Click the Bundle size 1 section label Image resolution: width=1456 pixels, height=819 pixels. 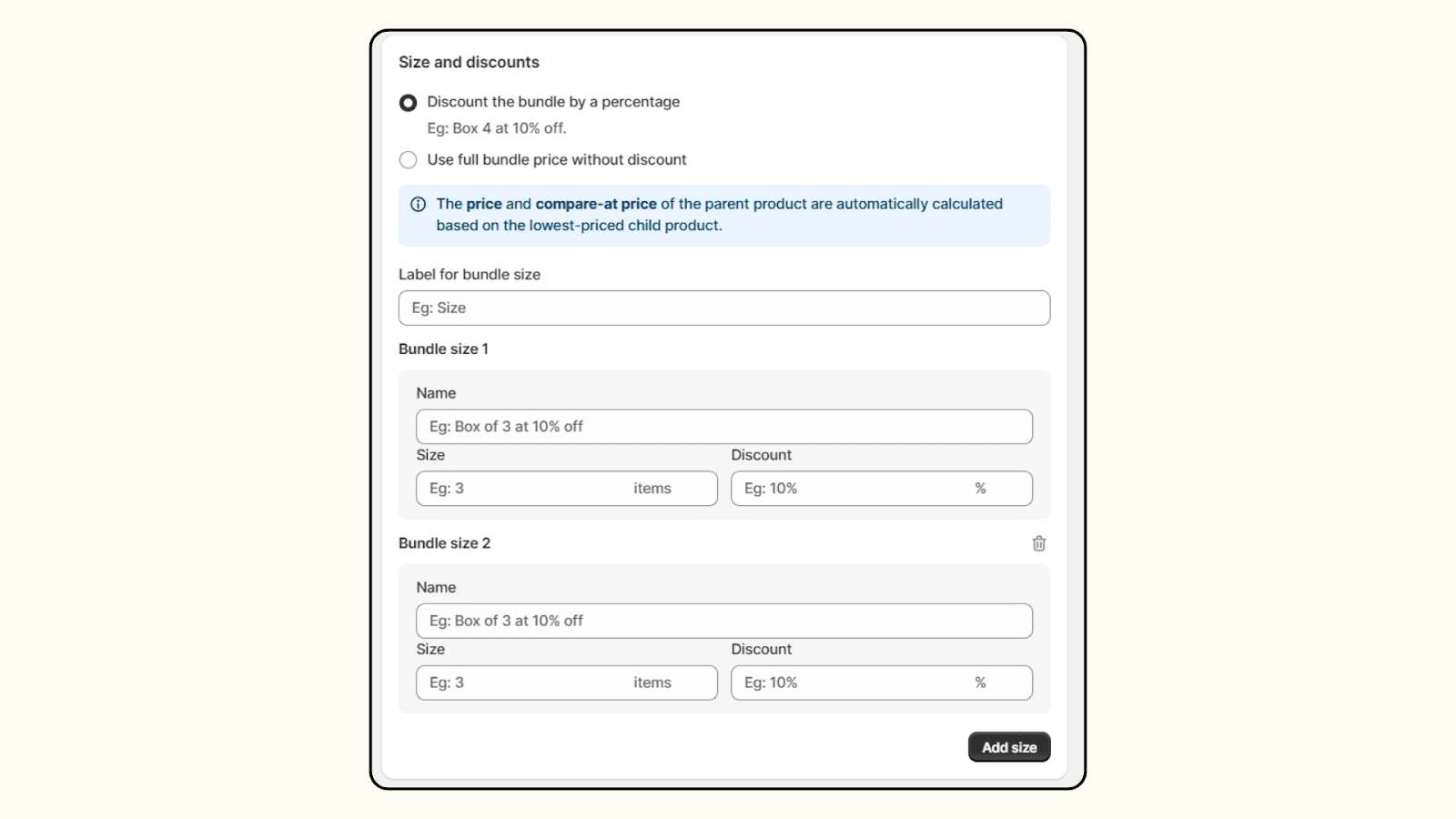tap(443, 349)
